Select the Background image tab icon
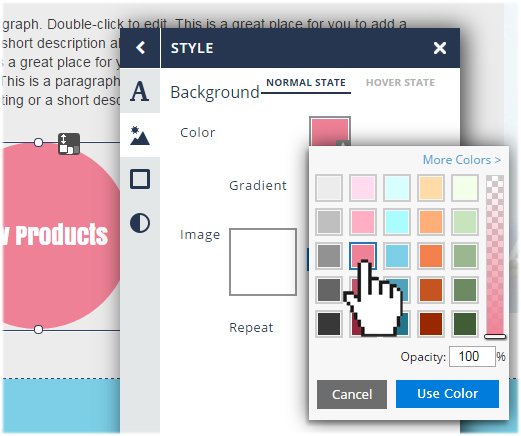The width and height of the screenshot is (521, 436). point(140,135)
